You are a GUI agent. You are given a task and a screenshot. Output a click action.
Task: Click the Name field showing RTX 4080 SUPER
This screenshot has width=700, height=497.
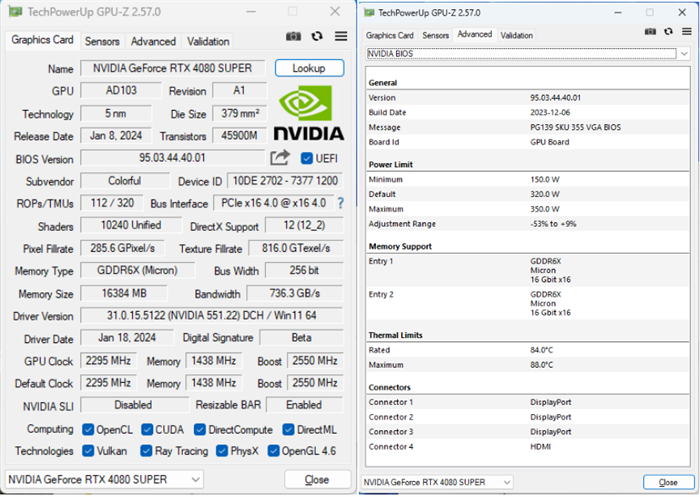(x=173, y=68)
